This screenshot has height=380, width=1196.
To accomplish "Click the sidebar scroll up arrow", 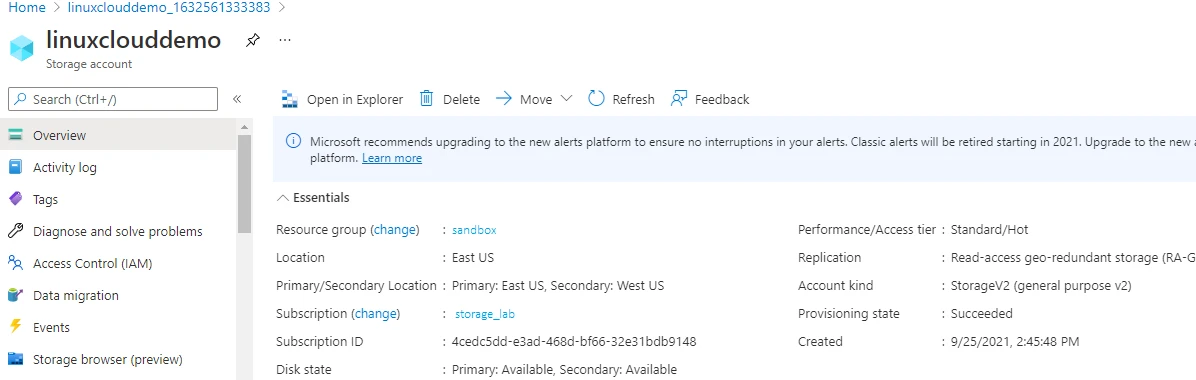I will (244, 127).
